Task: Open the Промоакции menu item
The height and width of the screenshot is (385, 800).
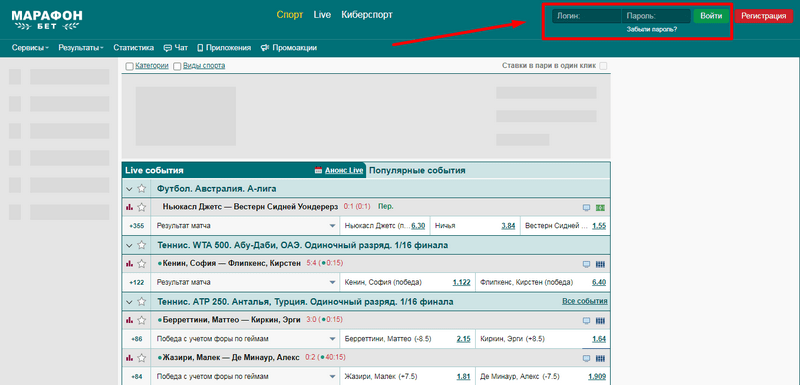Action: [289, 48]
